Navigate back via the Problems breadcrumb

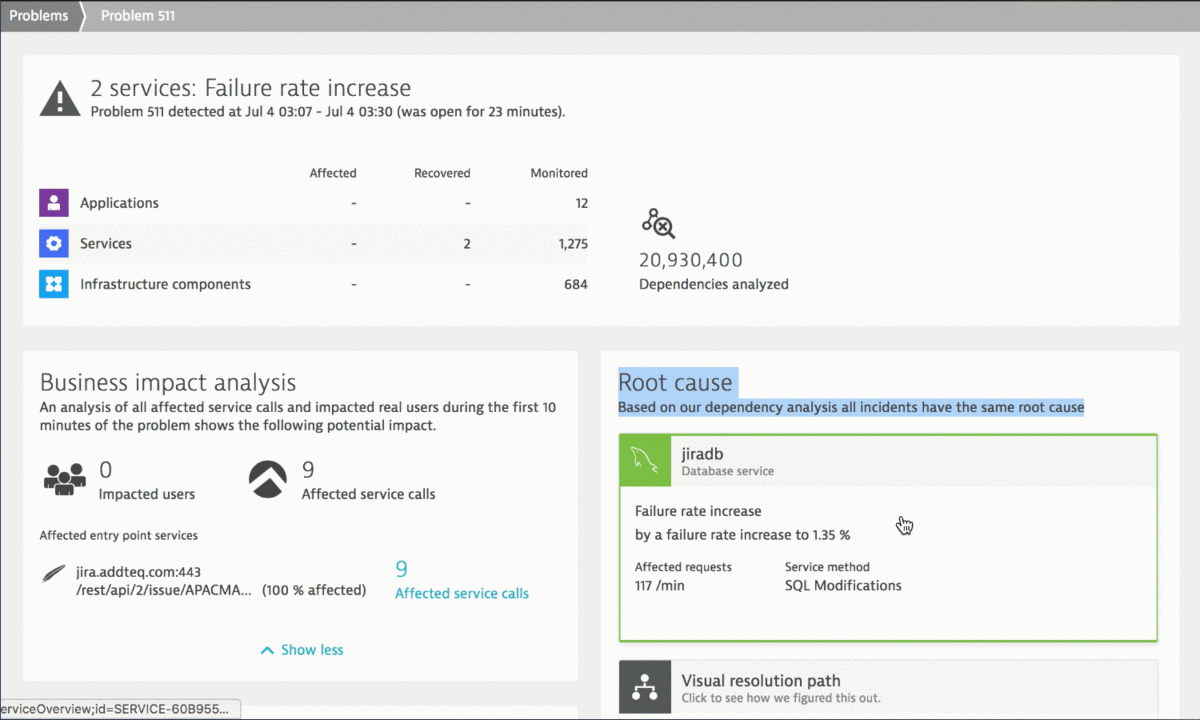pos(38,15)
